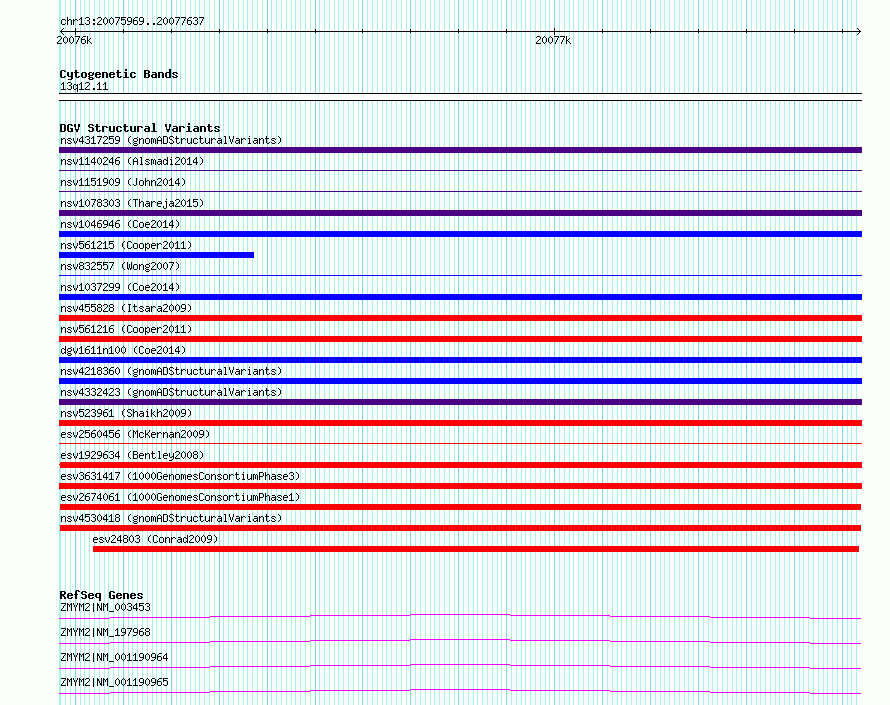
Task: Open variant nsv4332423 gnomAD label
Action: (171, 392)
